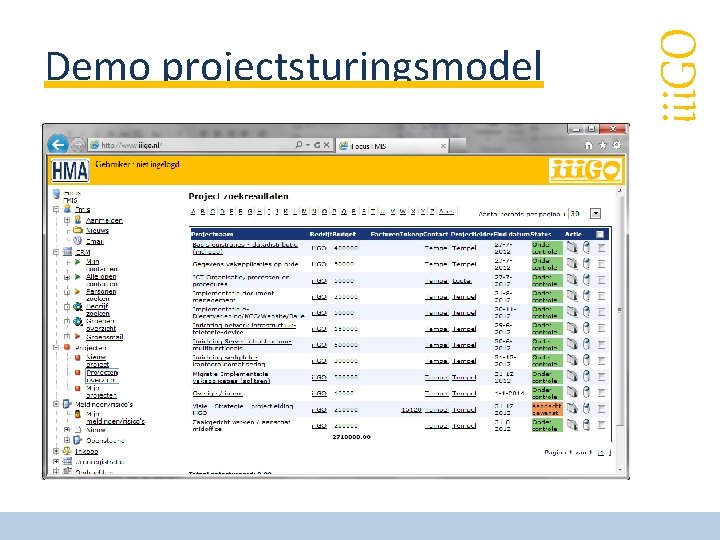This screenshot has height=540, width=720.
Task: Show all projects via Alles filter
Action: [x=446, y=212]
